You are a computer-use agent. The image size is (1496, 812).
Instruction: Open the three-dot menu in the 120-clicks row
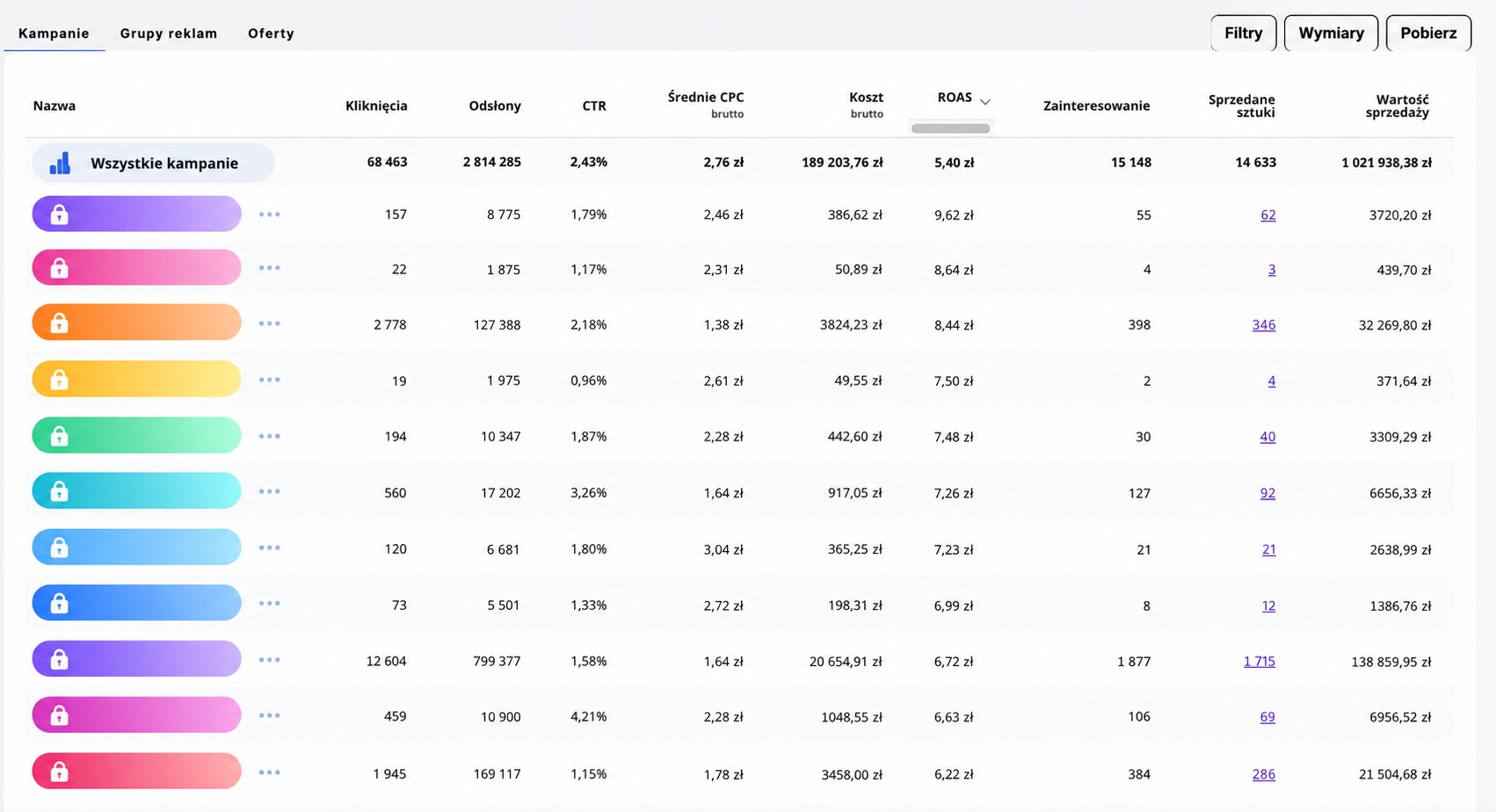click(x=270, y=547)
